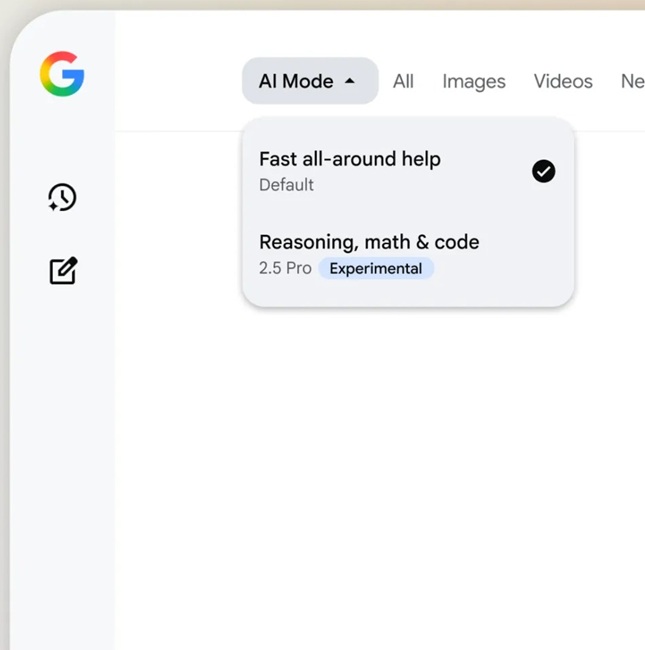Viewport: 645px width, 650px height.
Task: Open the Images tab
Action: pyautogui.click(x=473, y=81)
